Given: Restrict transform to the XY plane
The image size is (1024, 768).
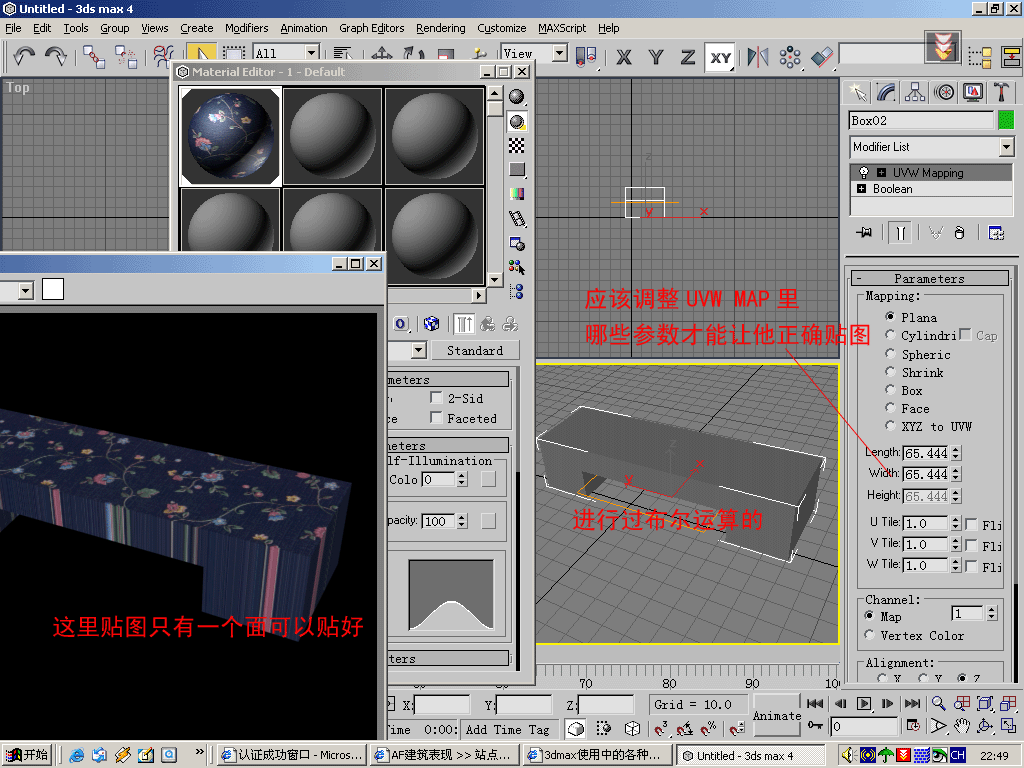Looking at the screenshot, I should [720, 57].
